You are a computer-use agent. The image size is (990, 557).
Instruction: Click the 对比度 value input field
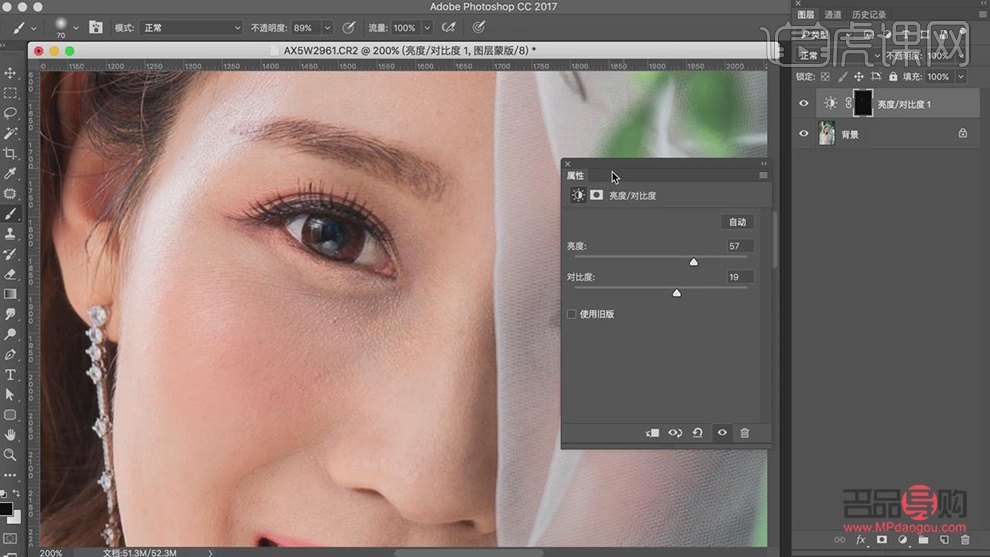[x=740, y=277]
